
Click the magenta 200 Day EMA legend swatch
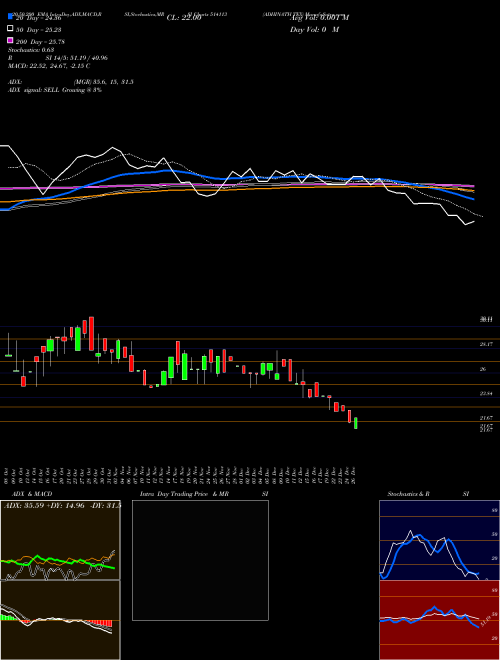click(11, 41)
